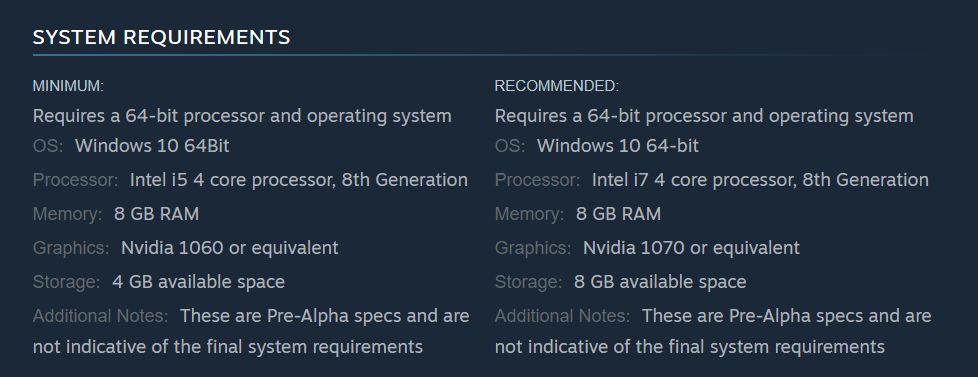Viewport: 978px width, 377px height.
Task: Click the minimum Processor label
Action: point(75,180)
